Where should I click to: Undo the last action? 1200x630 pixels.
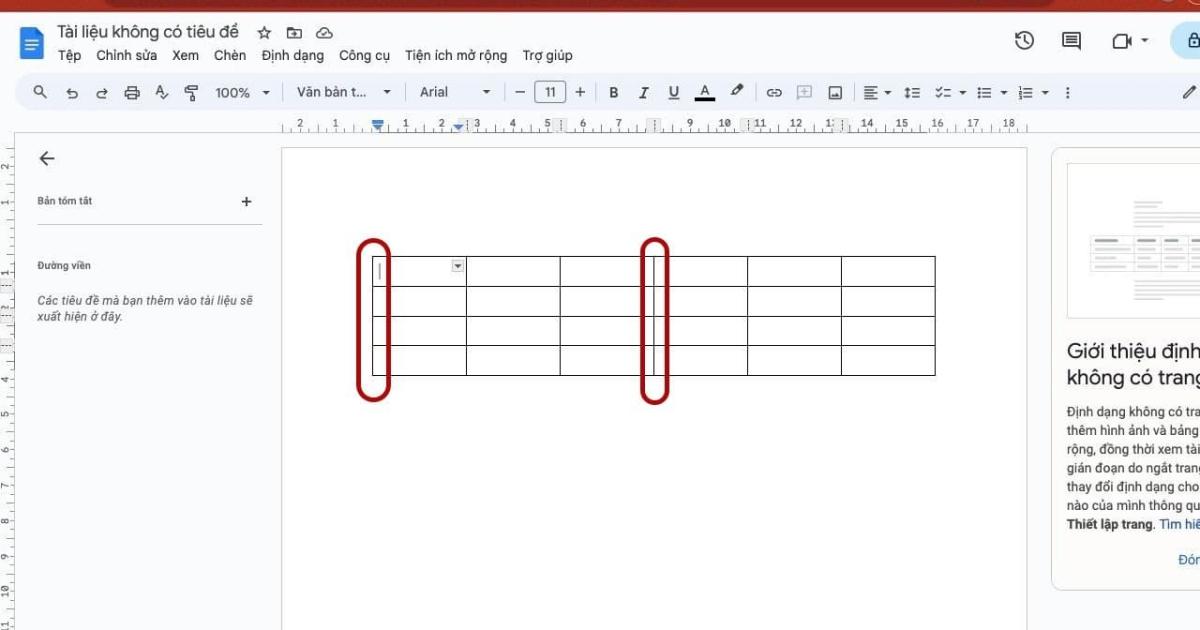point(71,91)
